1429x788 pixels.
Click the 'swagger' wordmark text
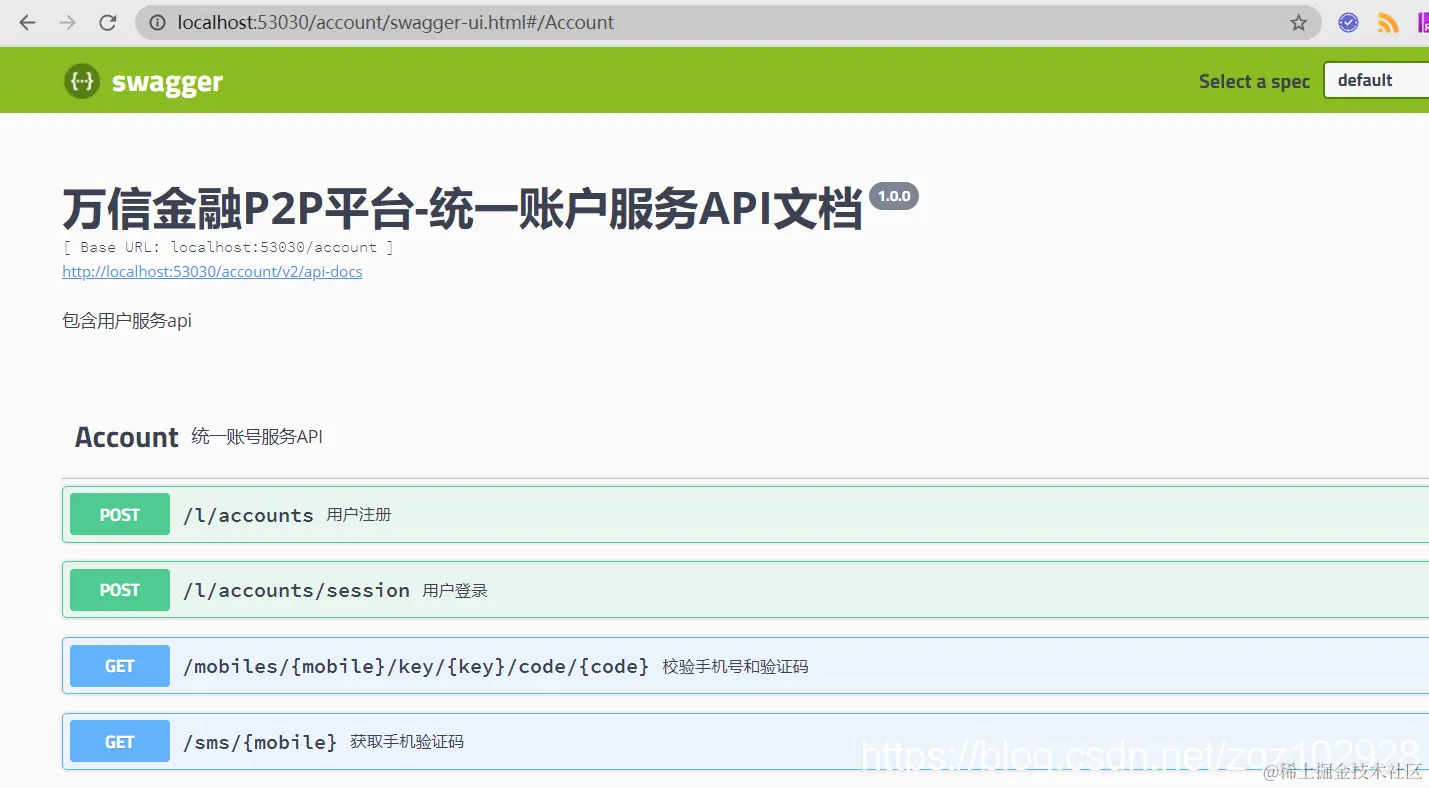click(x=167, y=82)
